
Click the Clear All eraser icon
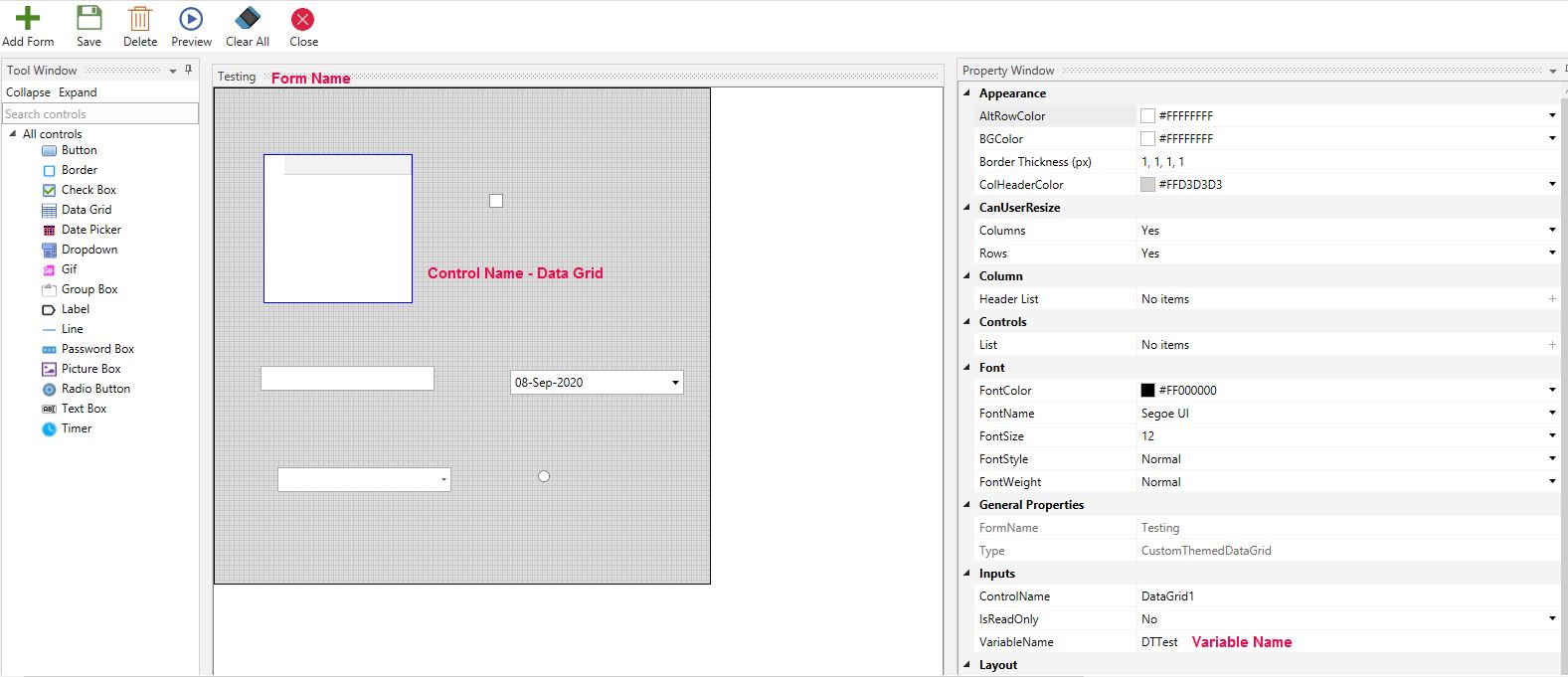(248, 18)
